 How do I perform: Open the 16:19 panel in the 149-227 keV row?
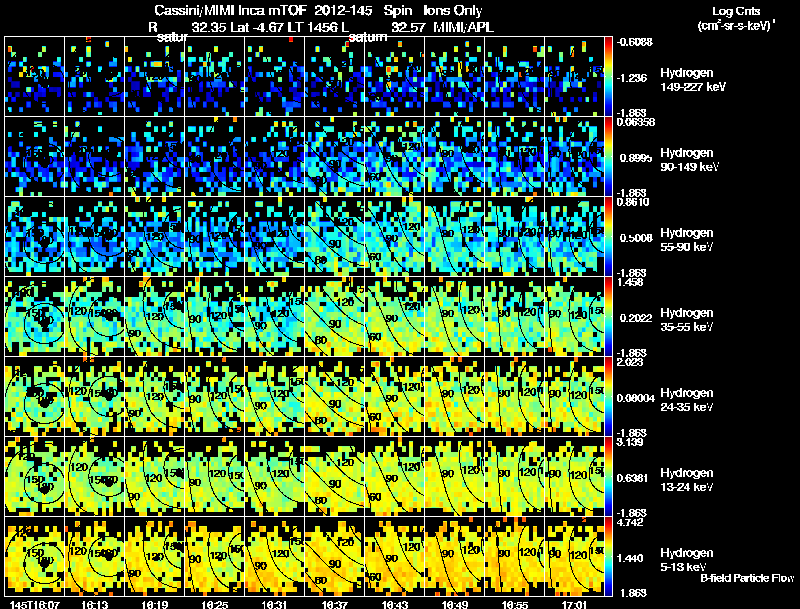[155, 76]
